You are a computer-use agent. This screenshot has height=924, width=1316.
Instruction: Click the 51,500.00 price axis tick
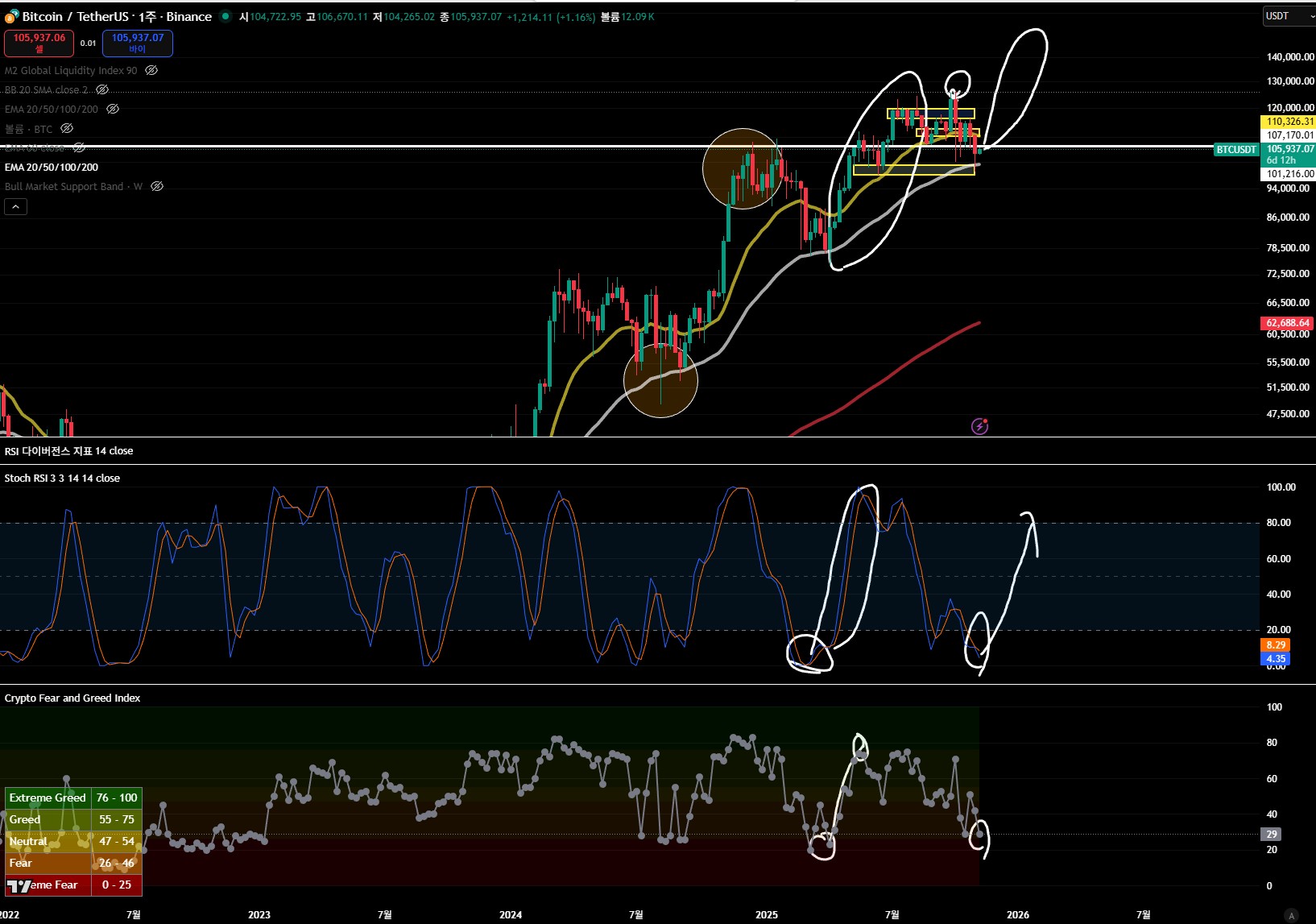coord(1288,387)
